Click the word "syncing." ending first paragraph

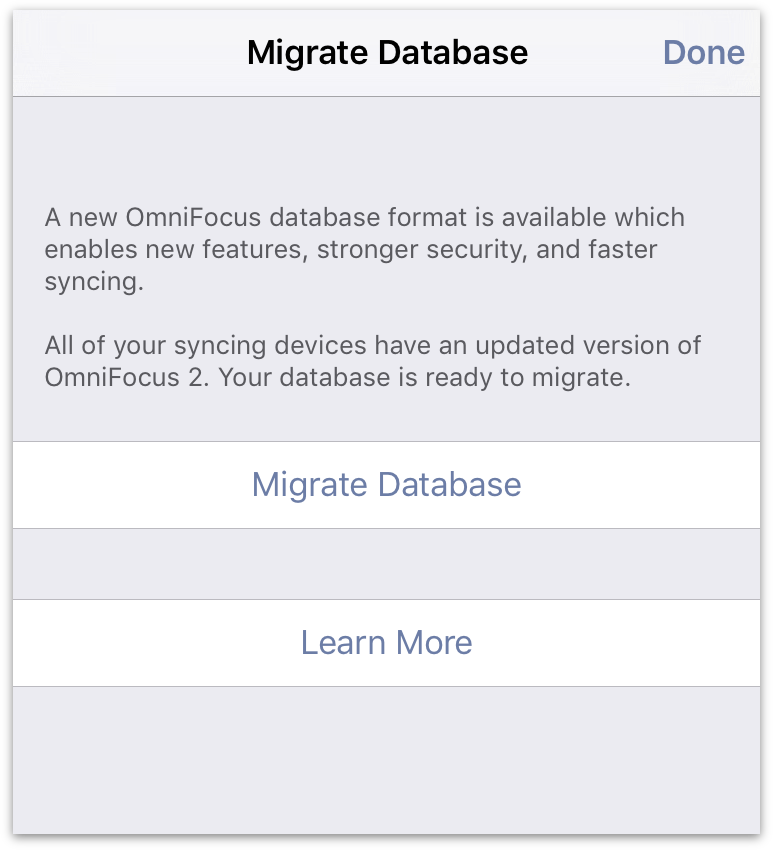(x=94, y=281)
